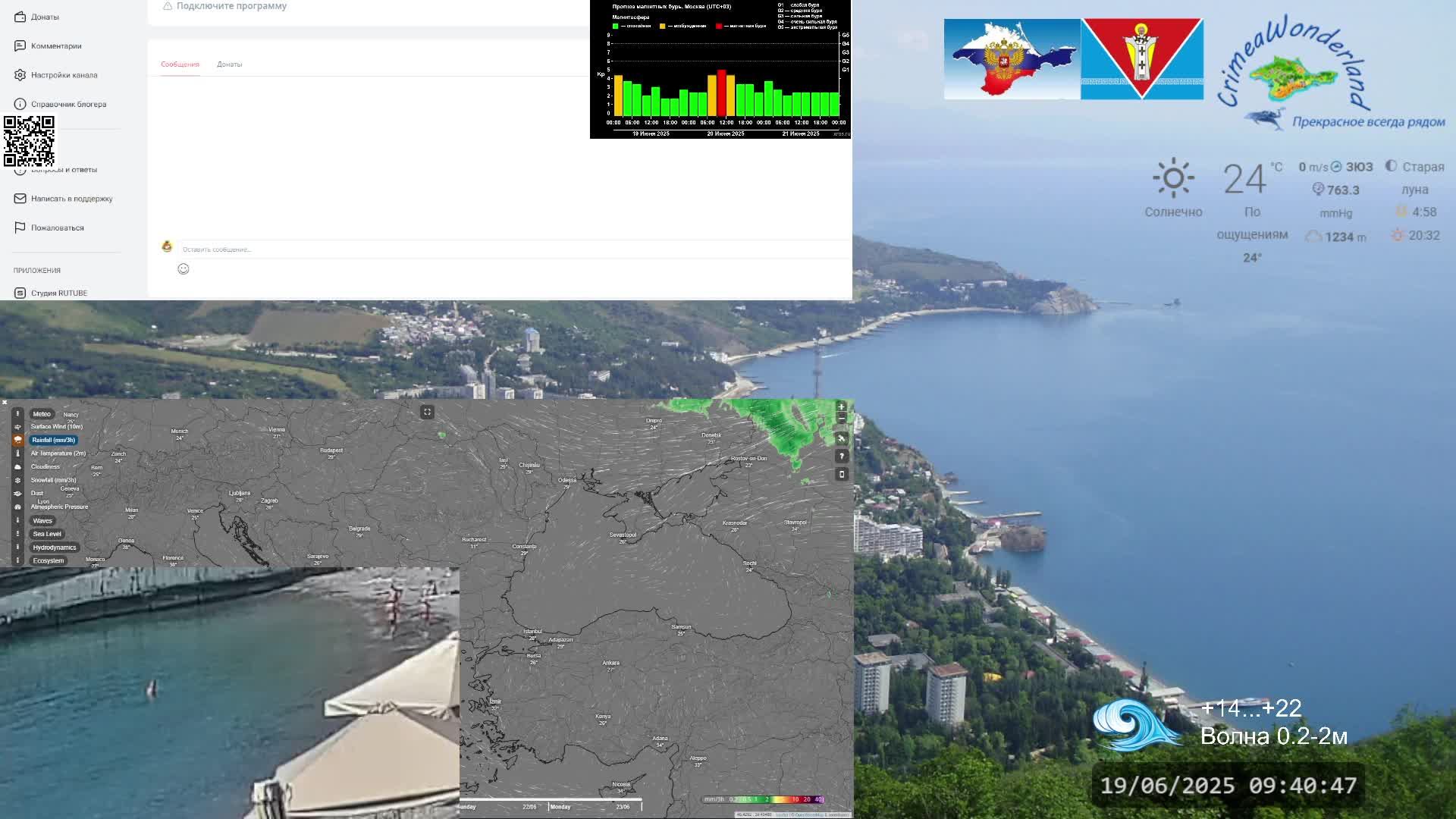Expand the Waves layer group

click(42, 521)
